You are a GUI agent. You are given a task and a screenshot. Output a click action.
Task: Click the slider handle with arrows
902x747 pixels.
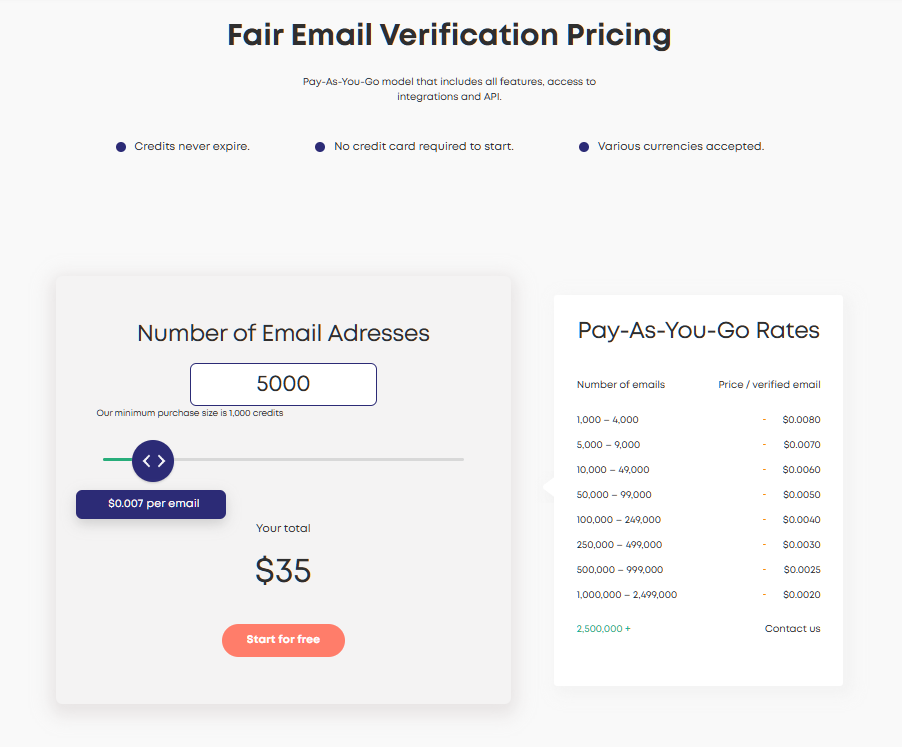click(153, 461)
